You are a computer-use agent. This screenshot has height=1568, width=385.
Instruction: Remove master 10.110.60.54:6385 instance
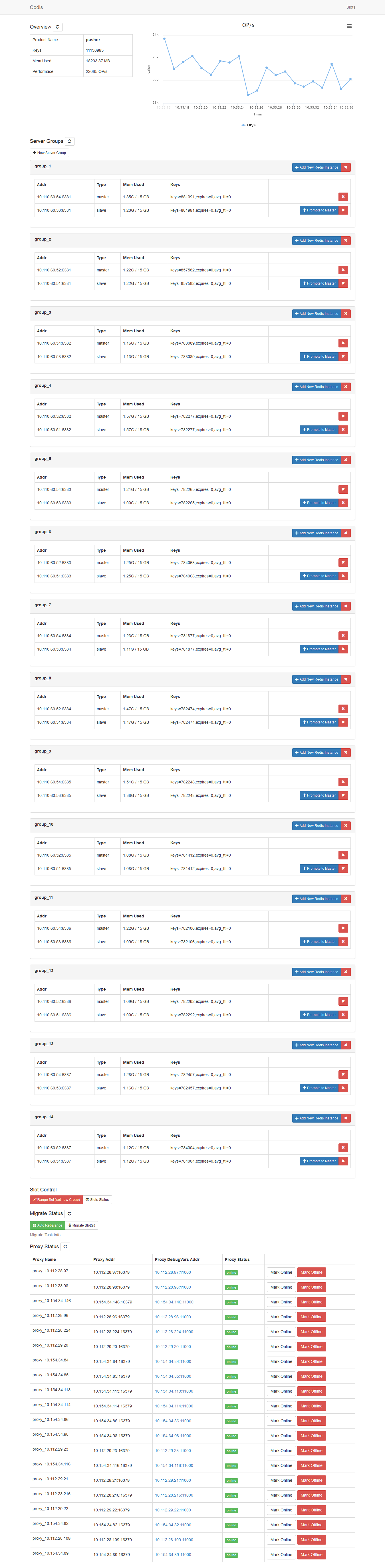click(343, 782)
